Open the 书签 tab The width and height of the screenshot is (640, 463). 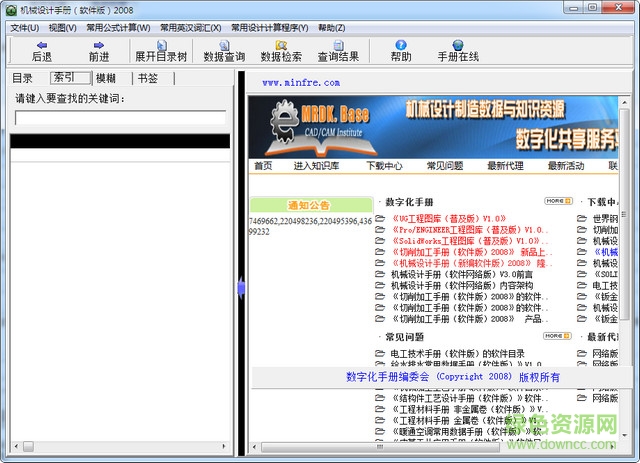tap(148, 78)
